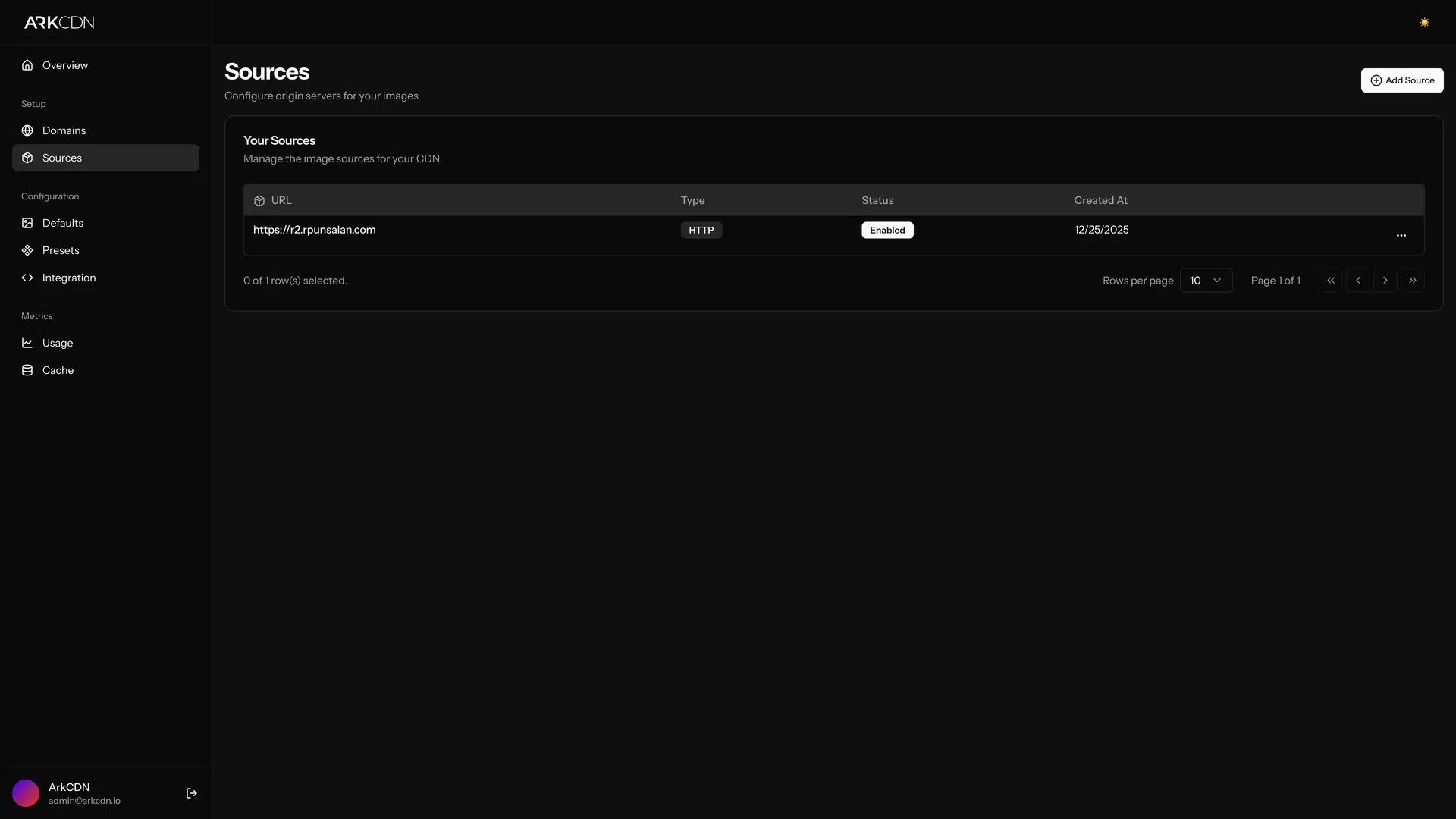Click the logout icon
1456x819 pixels.
click(192, 793)
